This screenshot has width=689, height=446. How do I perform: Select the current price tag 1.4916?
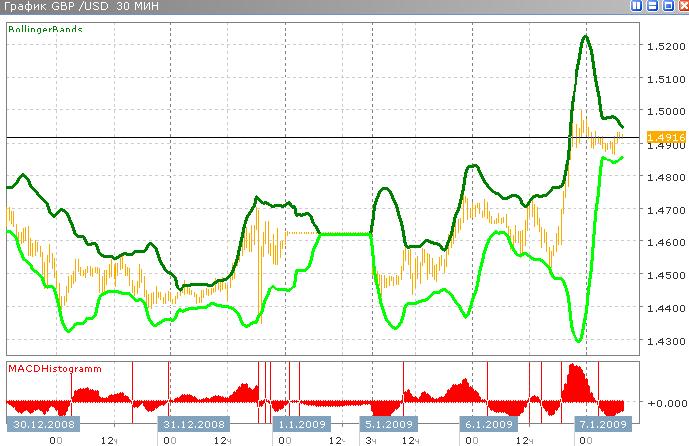point(664,136)
